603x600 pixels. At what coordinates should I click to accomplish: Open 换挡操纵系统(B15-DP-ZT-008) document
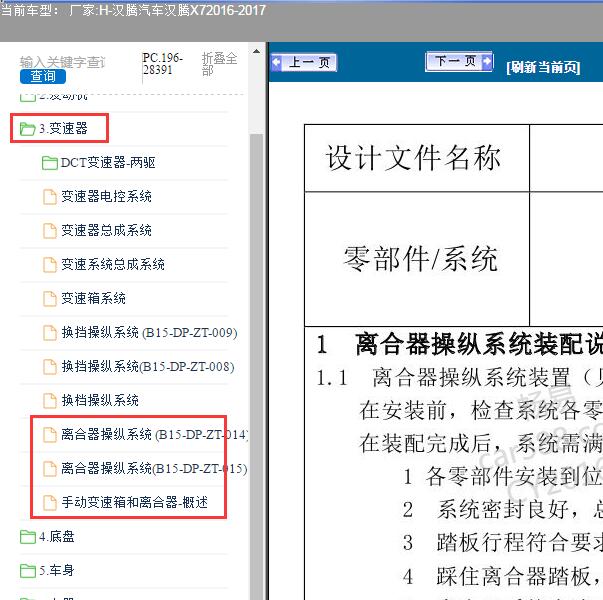(148, 367)
